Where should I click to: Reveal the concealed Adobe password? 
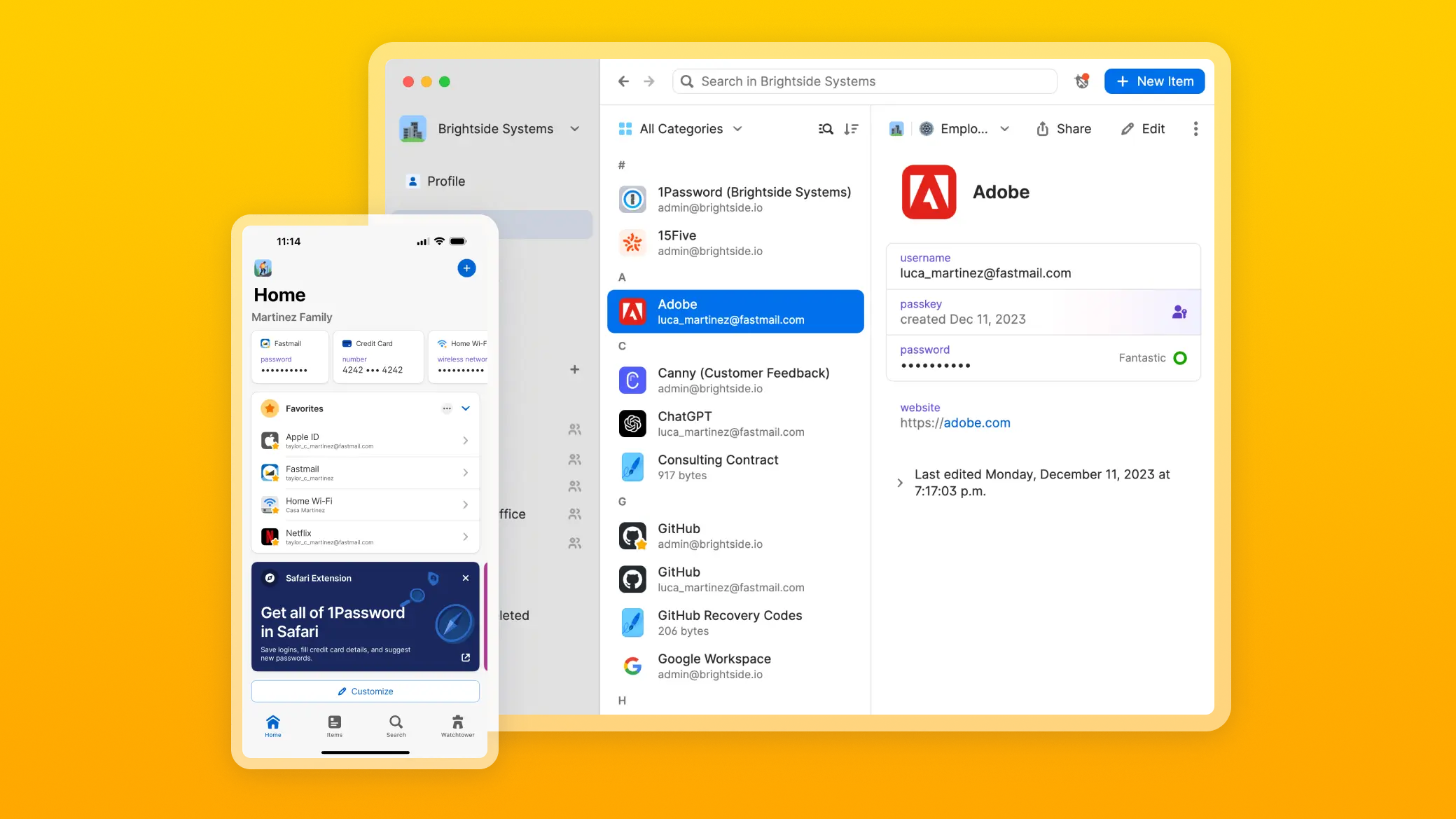tap(935, 365)
